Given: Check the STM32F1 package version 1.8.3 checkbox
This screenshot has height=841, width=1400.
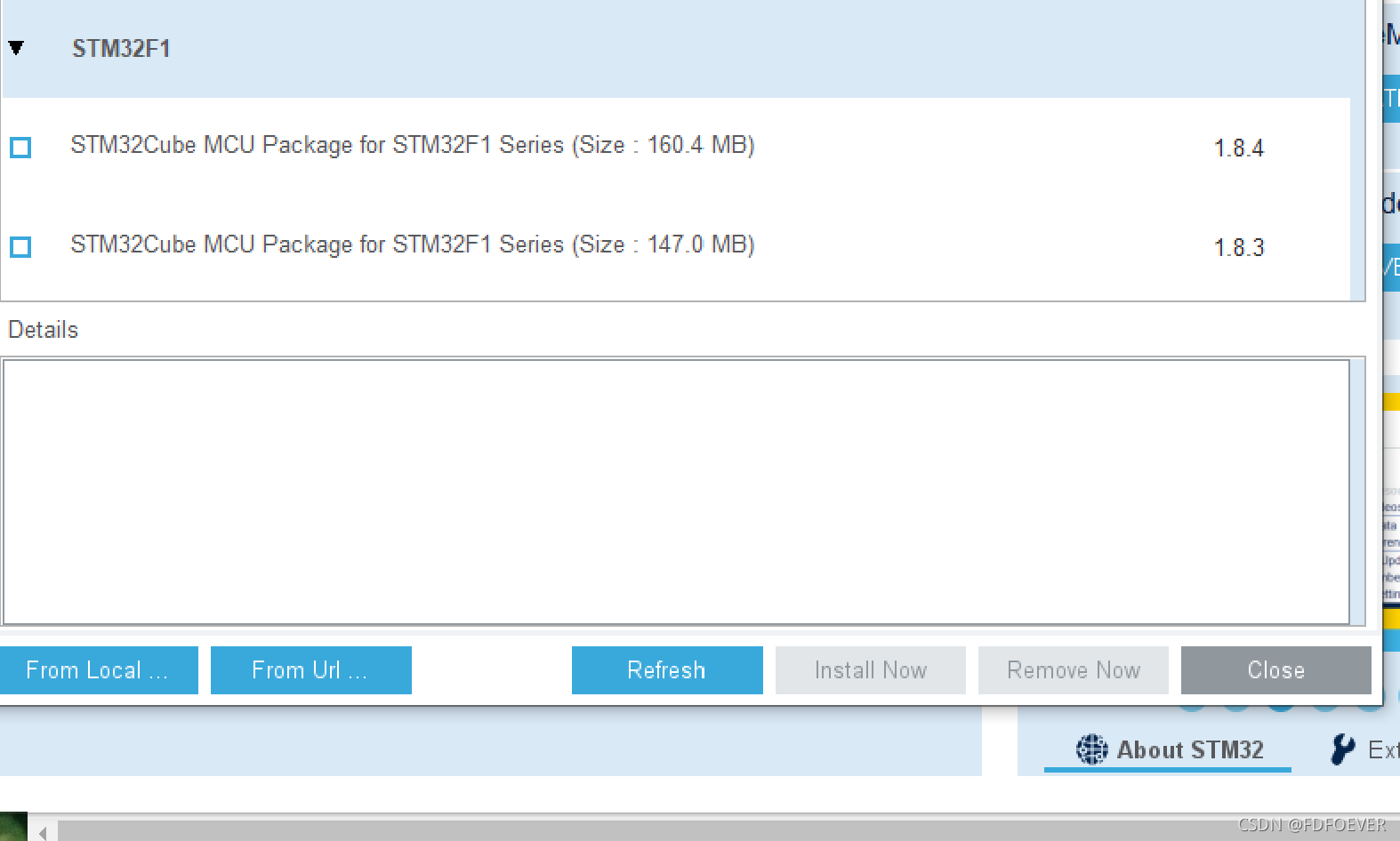Looking at the screenshot, I should click(20, 246).
